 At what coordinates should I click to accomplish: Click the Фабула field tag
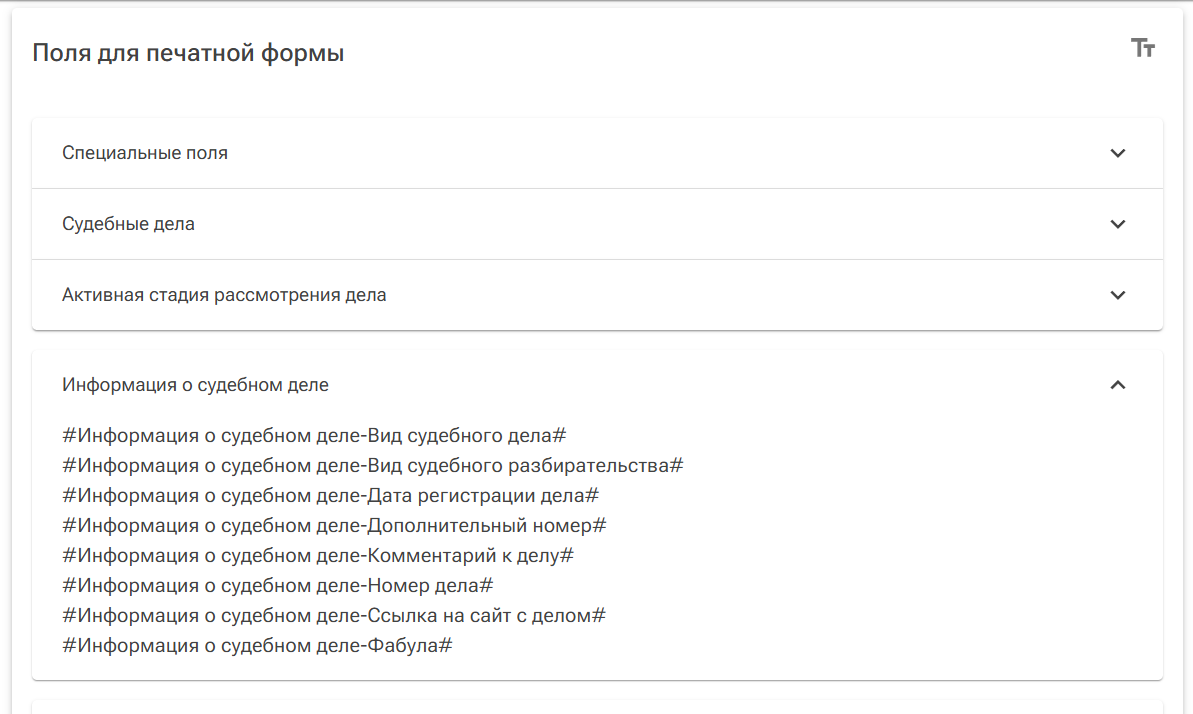tap(257, 646)
